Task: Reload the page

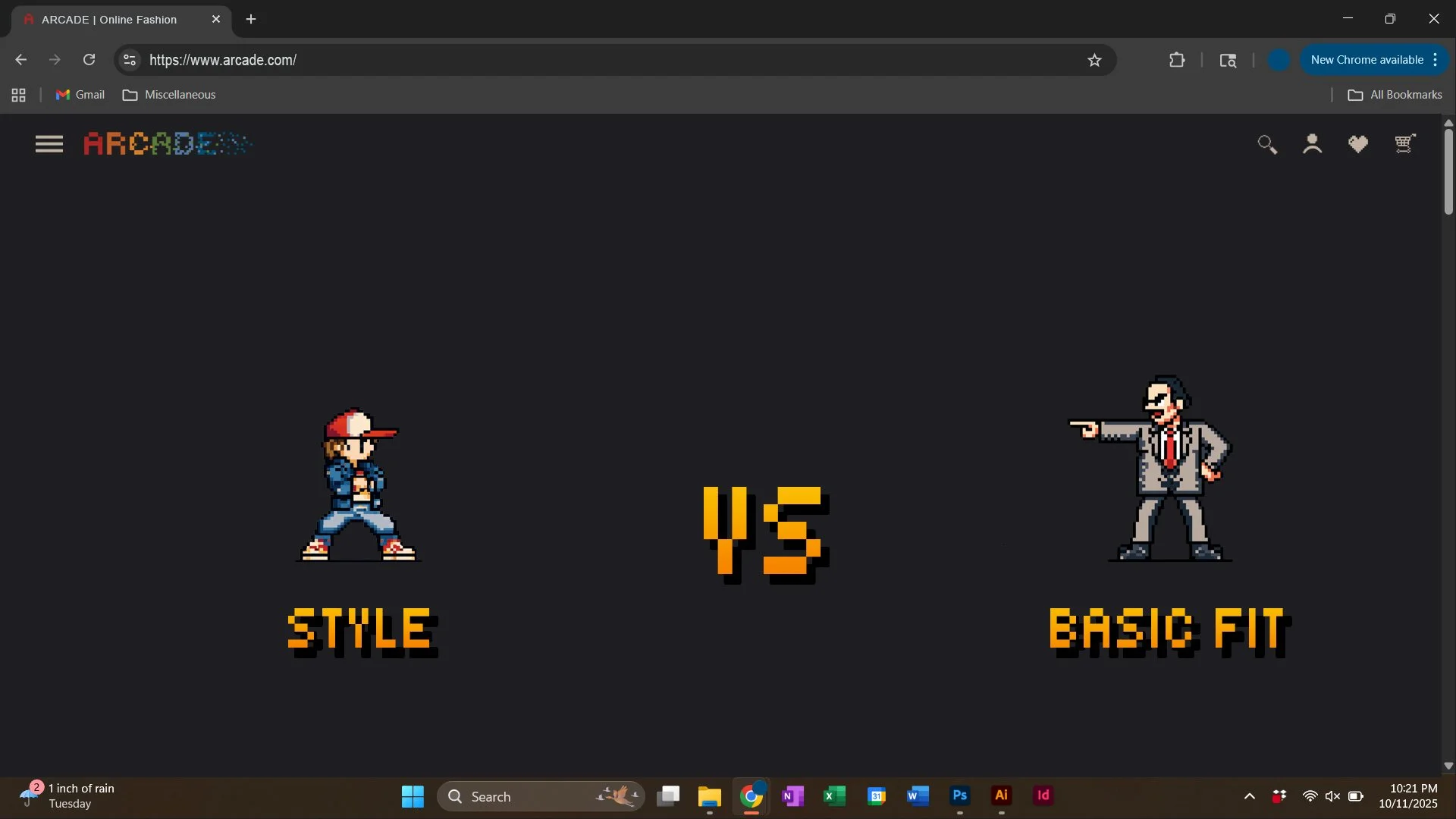Action: [89, 60]
